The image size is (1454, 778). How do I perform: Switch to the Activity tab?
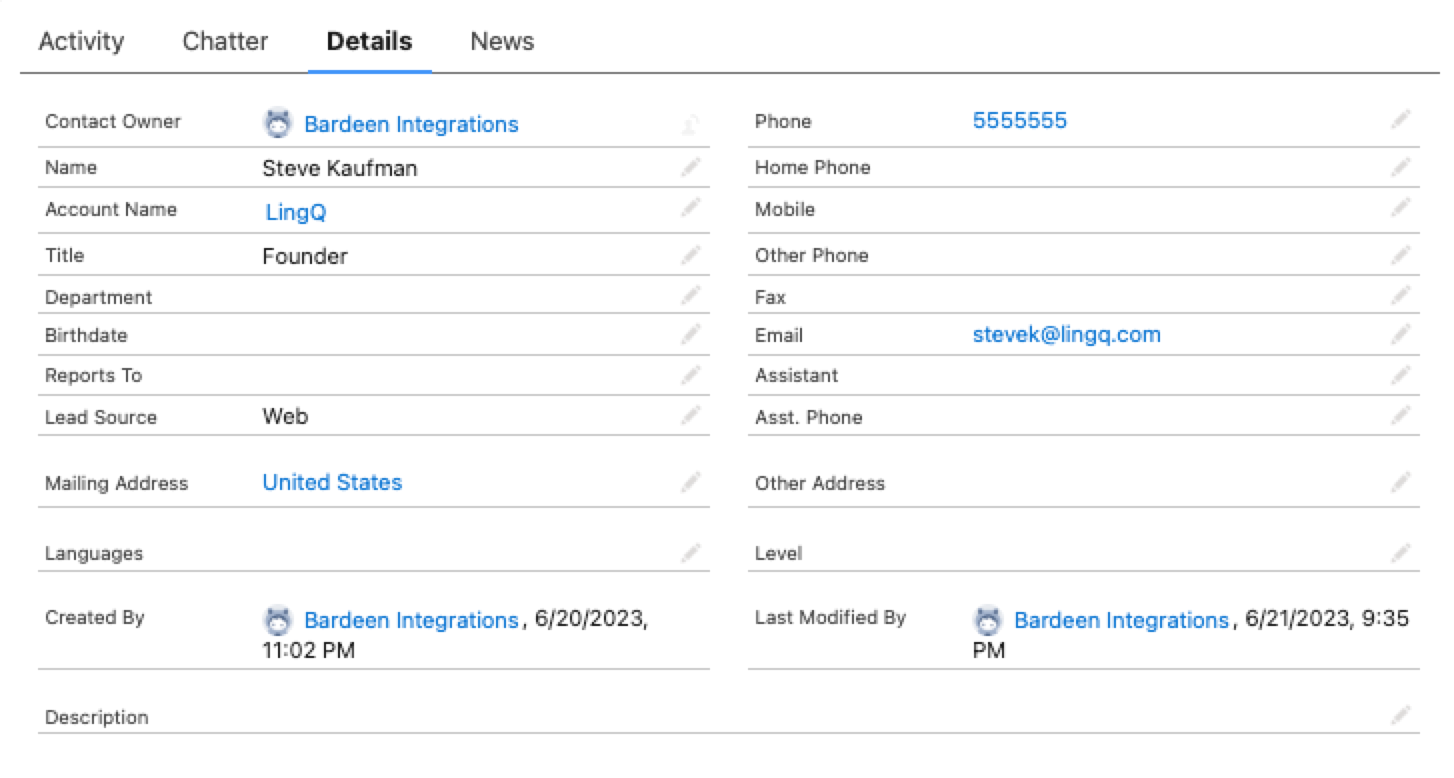(81, 41)
